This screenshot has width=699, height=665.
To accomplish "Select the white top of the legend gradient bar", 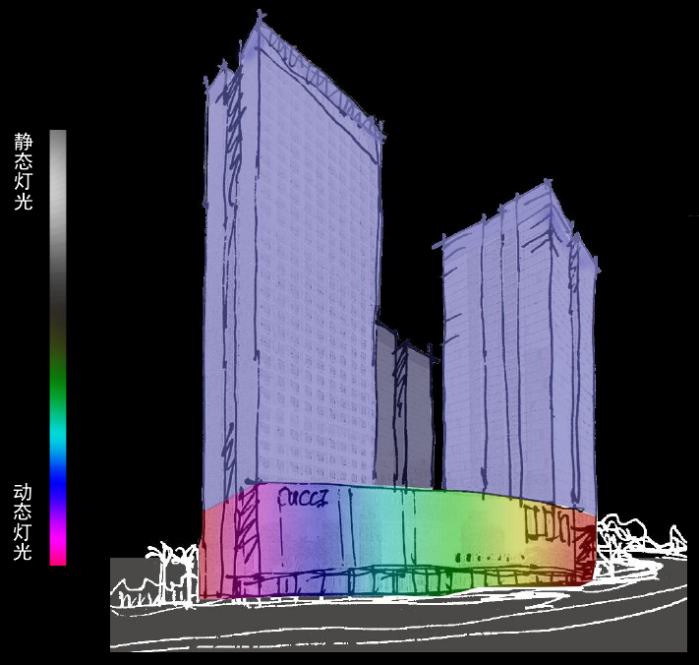I will 58,140.
